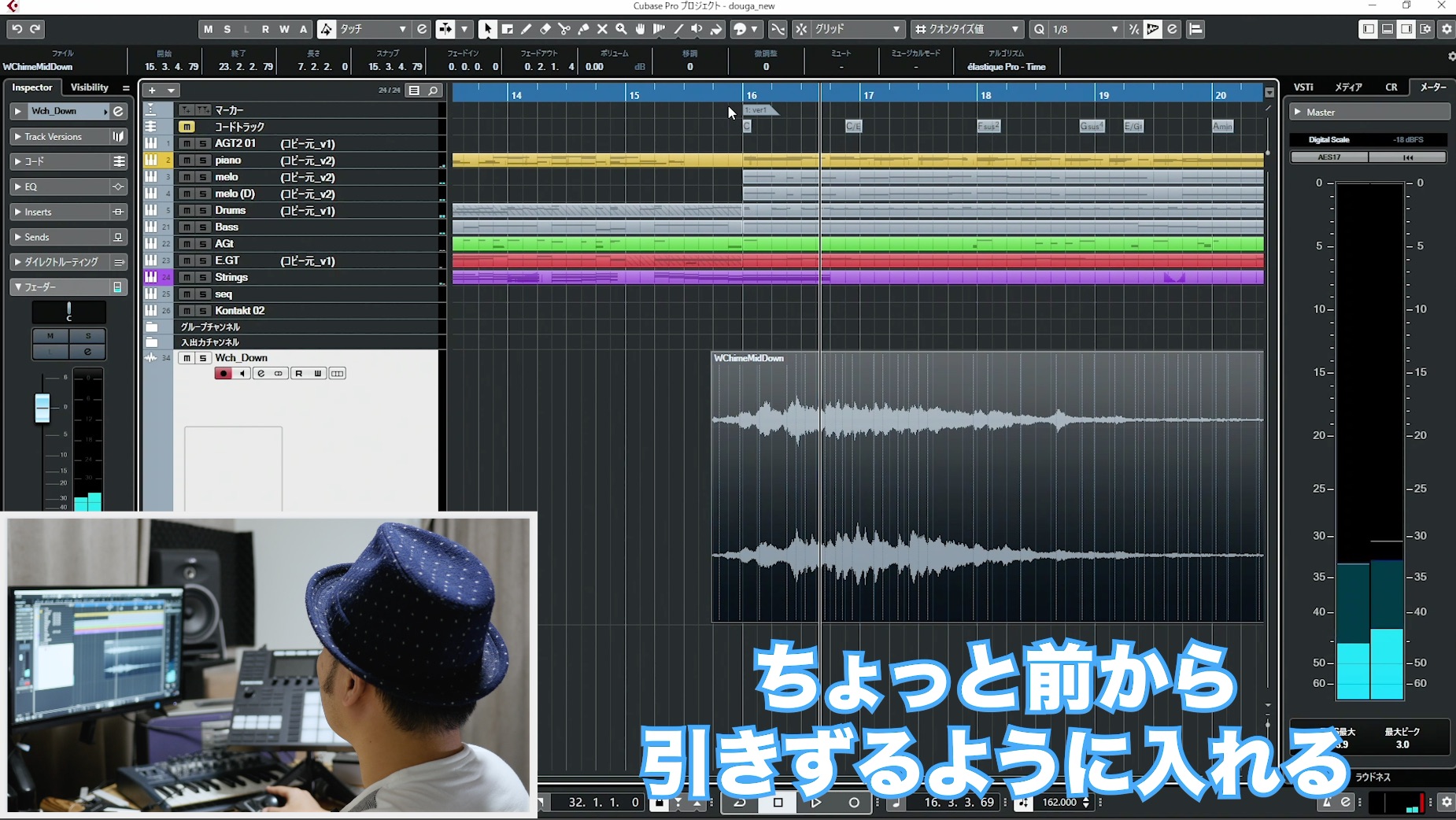This screenshot has width=1456, height=820.
Task: Click the track list search magnifier
Action: [x=434, y=90]
